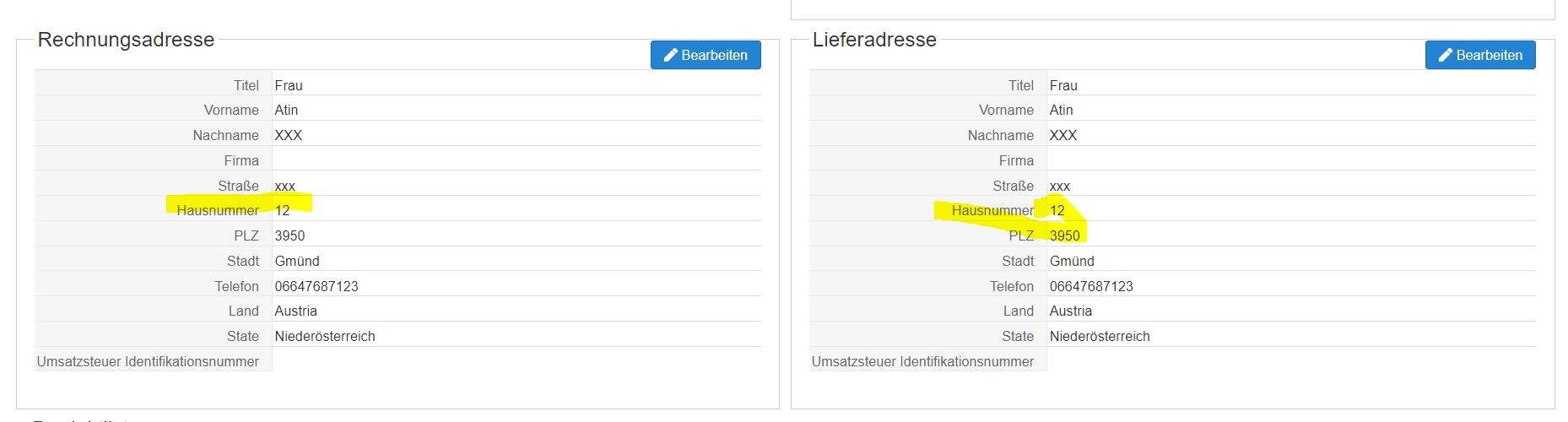This screenshot has height=422, width=1568.
Task: Select Titel value Frau in Rechnungsadresse
Action: pos(289,86)
